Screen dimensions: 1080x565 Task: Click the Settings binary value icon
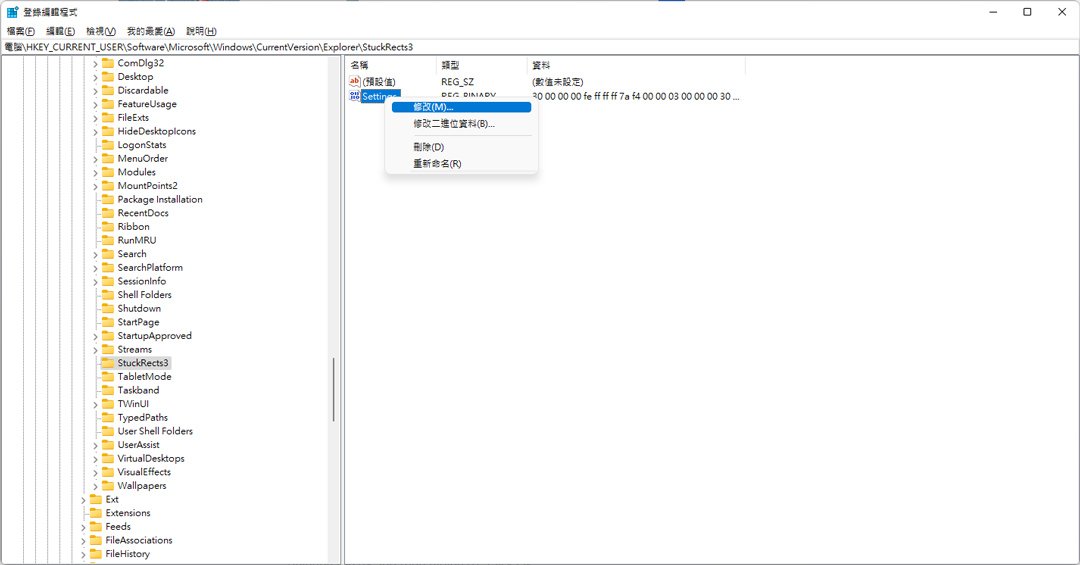tap(355, 96)
